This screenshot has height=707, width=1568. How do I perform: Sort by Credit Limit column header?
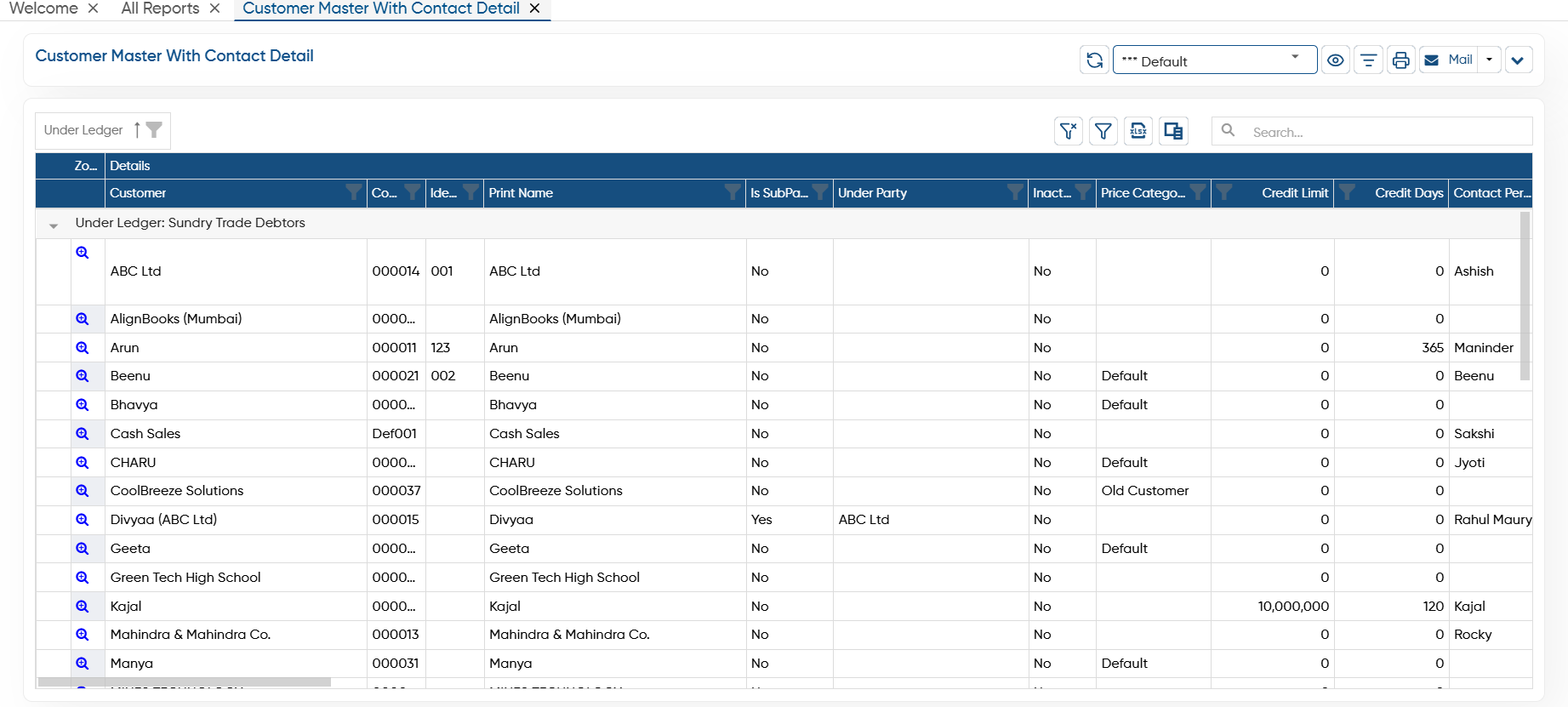point(1295,193)
